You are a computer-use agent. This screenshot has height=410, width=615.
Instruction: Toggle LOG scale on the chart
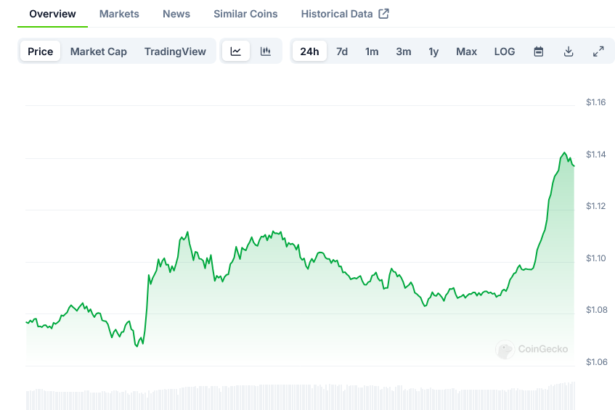505,52
